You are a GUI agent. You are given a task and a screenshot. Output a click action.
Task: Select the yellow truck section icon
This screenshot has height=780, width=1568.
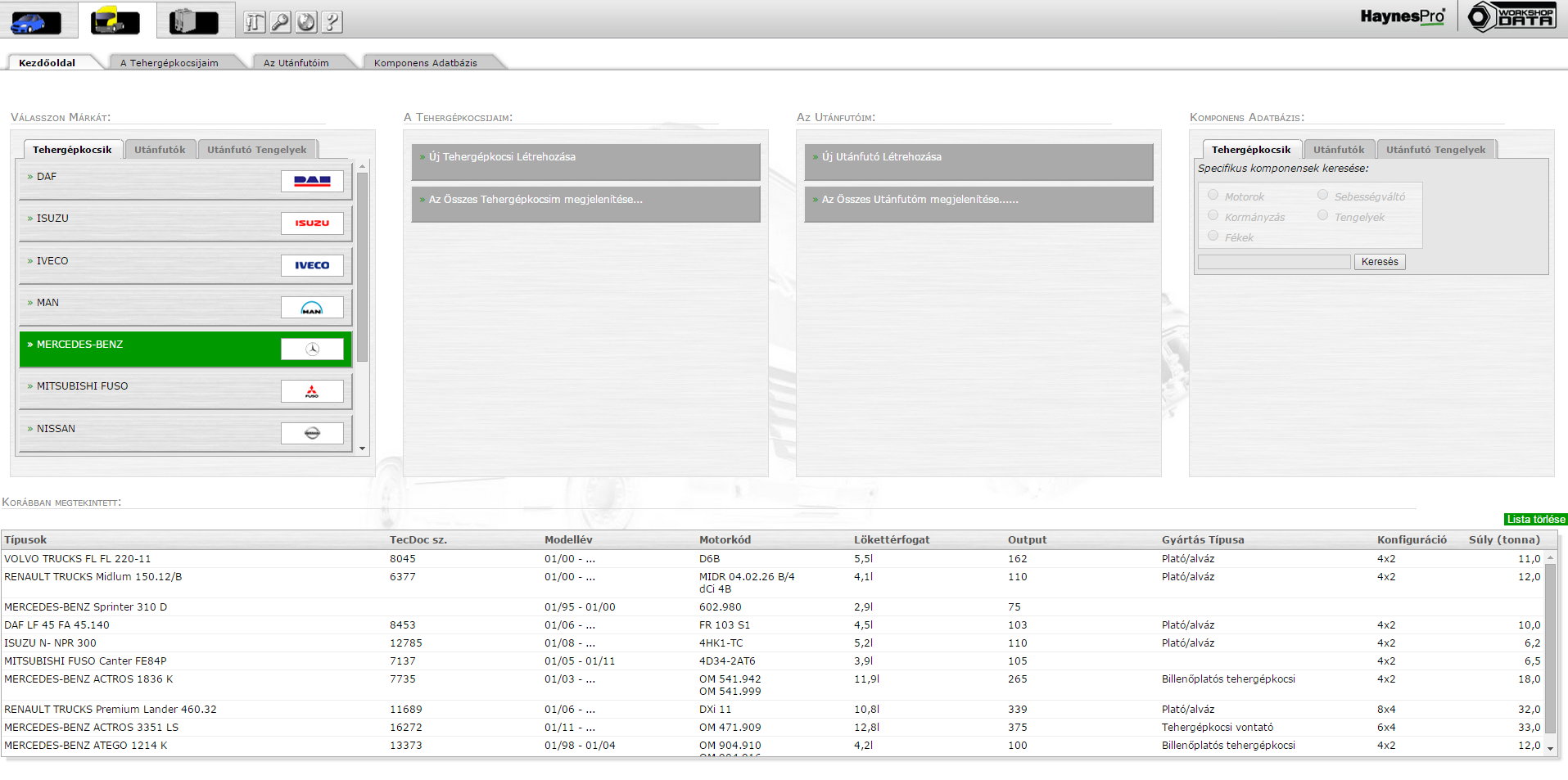115,21
